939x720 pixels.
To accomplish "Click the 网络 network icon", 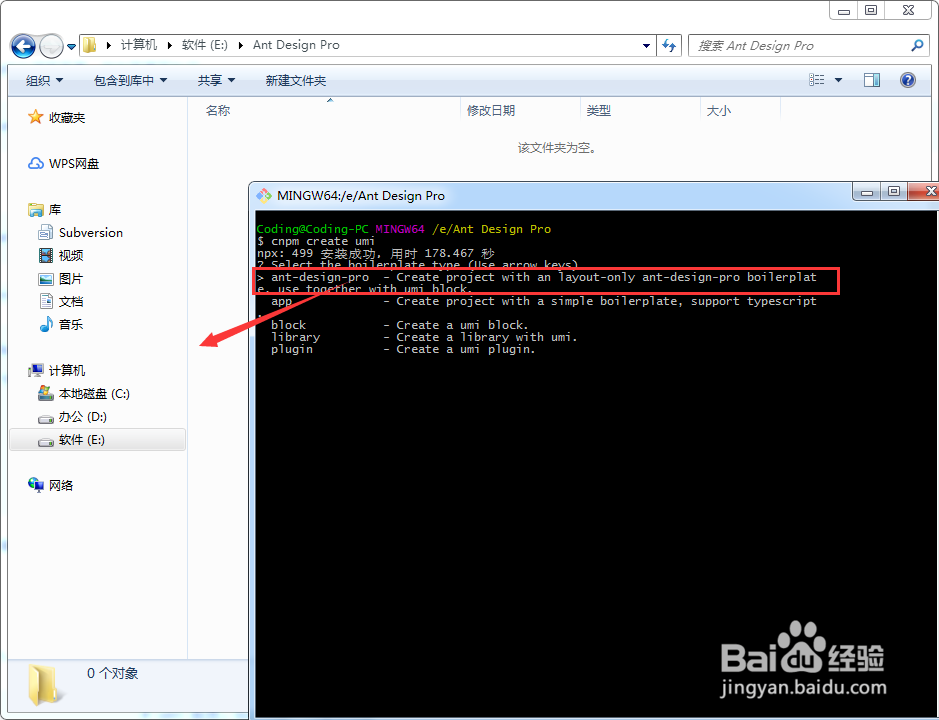I will [x=36, y=485].
